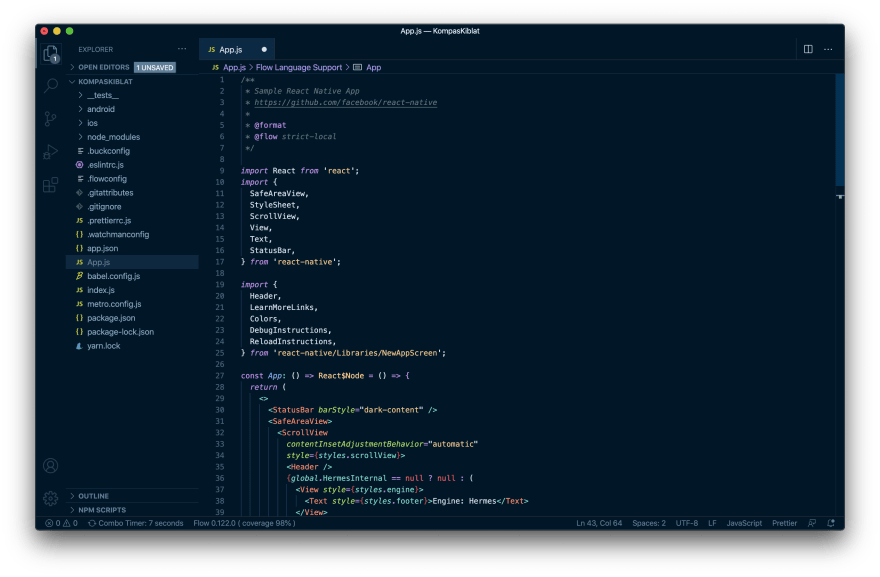Open Explorer panel More Actions ellipsis
Viewport: 880px width, 577px height.
(182, 49)
